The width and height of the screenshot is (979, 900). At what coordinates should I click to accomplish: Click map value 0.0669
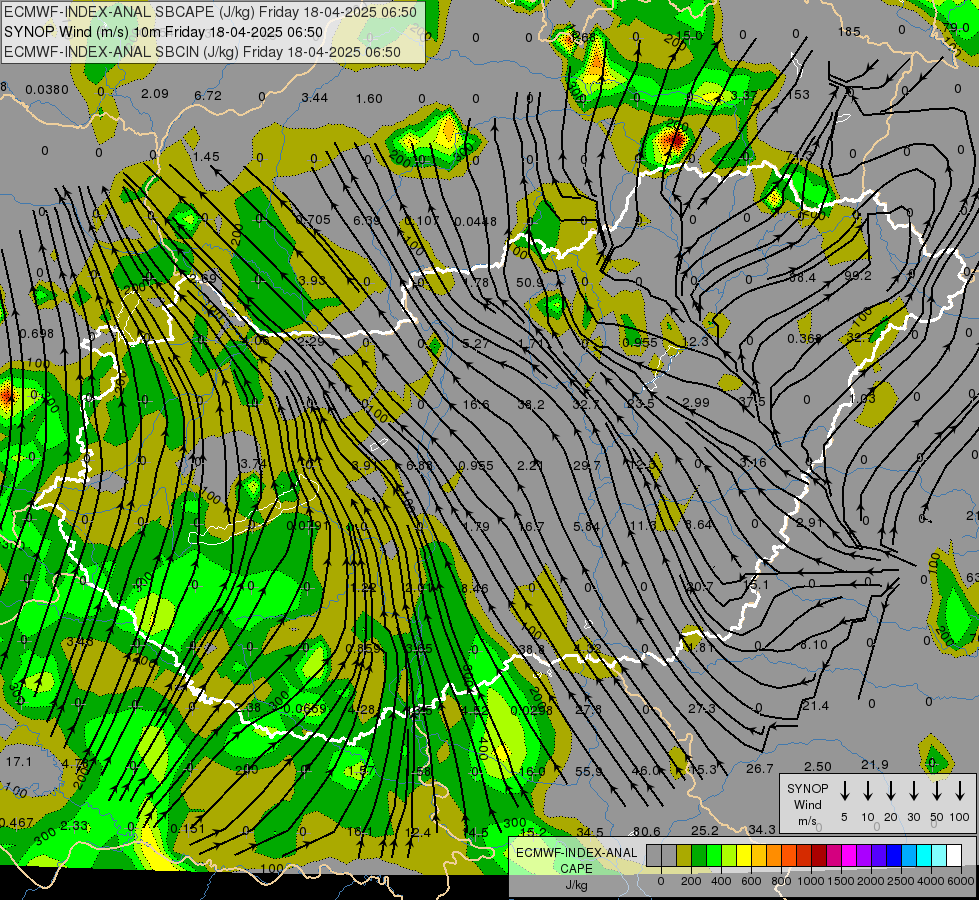(x=305, y=709)
